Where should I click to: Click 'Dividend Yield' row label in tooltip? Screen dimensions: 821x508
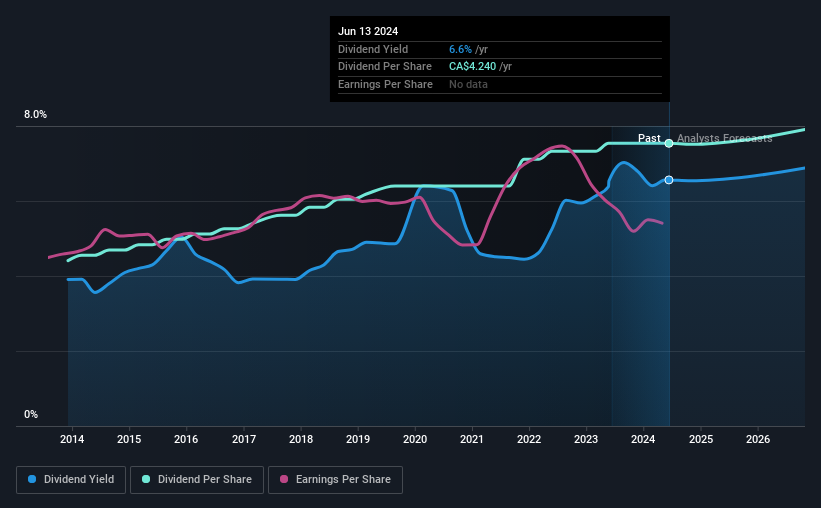[x=373, y=49]
